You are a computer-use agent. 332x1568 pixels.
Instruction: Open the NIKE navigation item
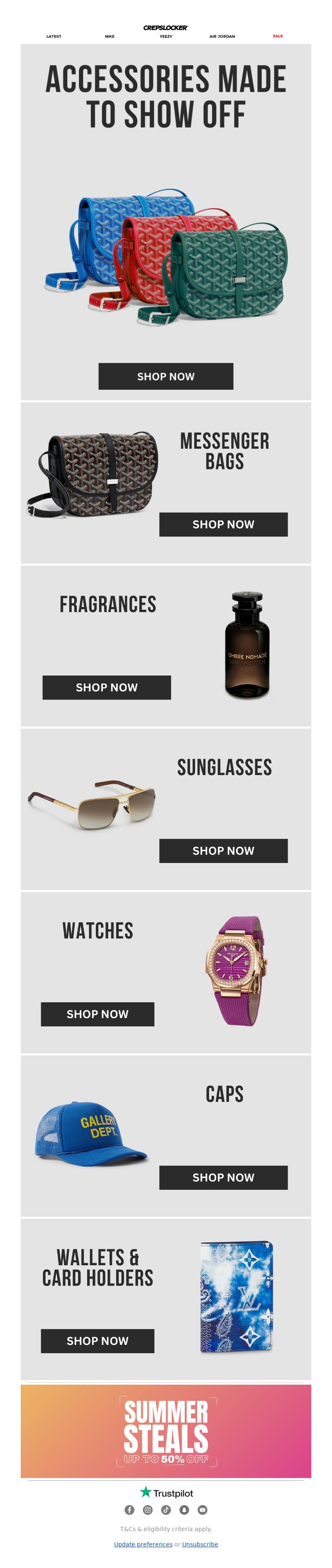(x=110, y=36)
